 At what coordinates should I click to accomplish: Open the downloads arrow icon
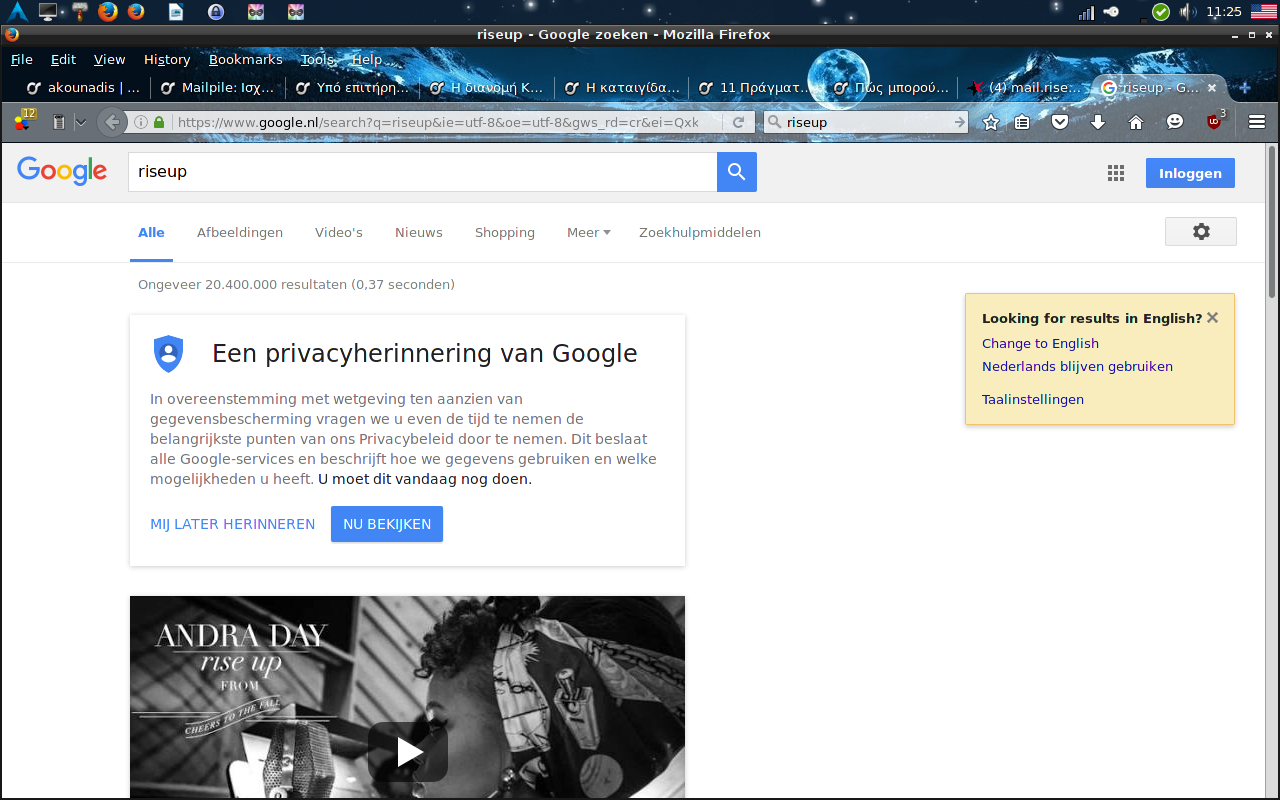point(1098,122)
